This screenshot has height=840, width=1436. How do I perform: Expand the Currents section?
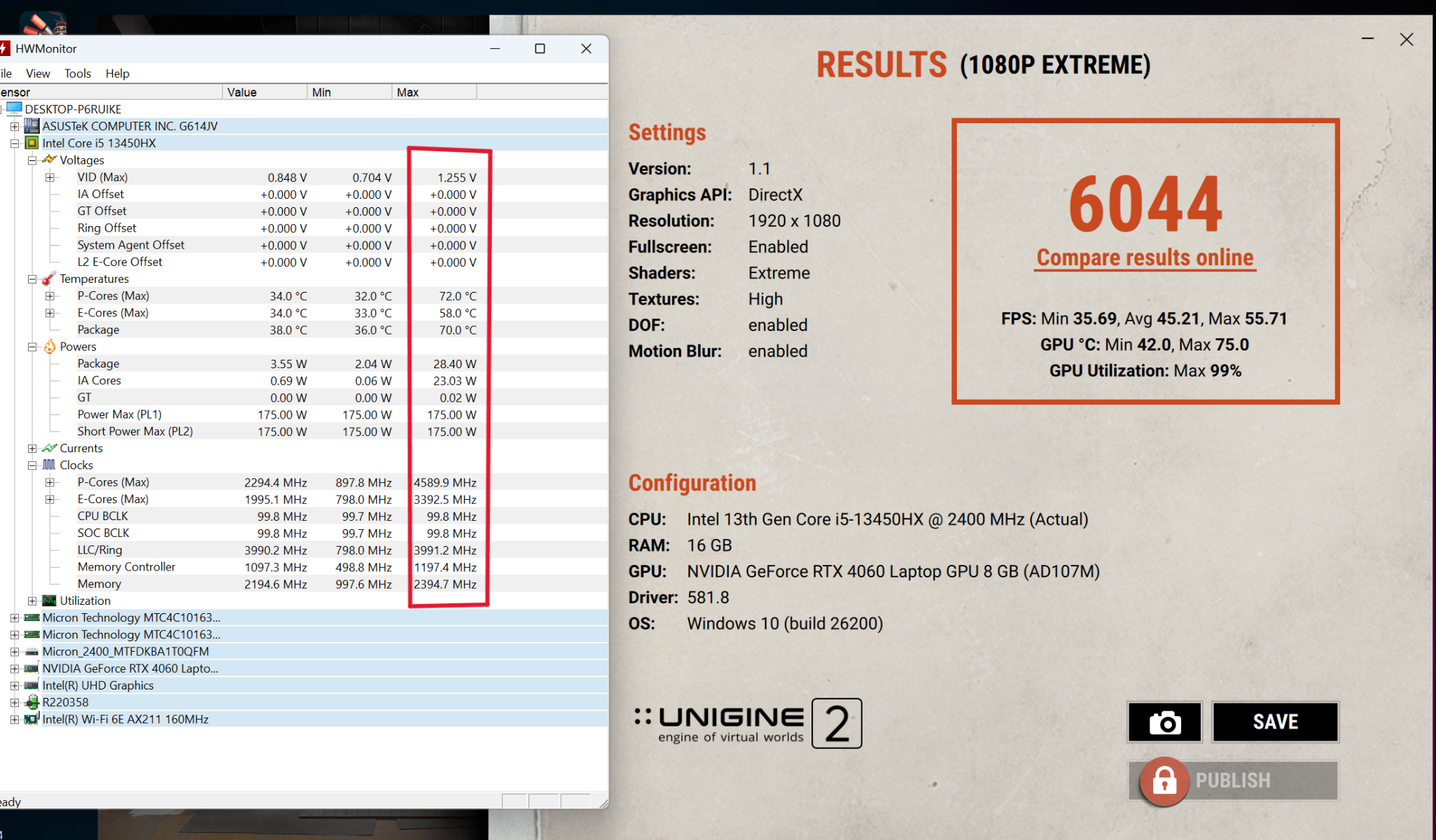coord(32,448)
